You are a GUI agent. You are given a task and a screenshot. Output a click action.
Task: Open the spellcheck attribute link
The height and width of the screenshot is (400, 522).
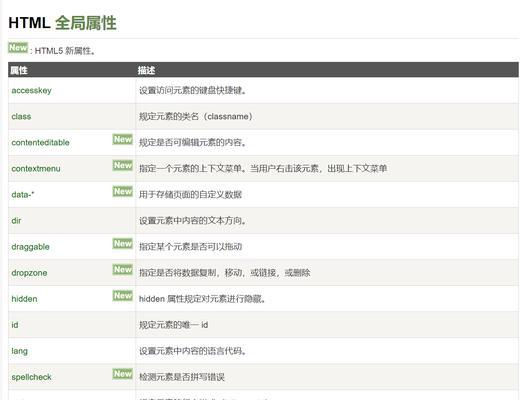pos(31,377)
